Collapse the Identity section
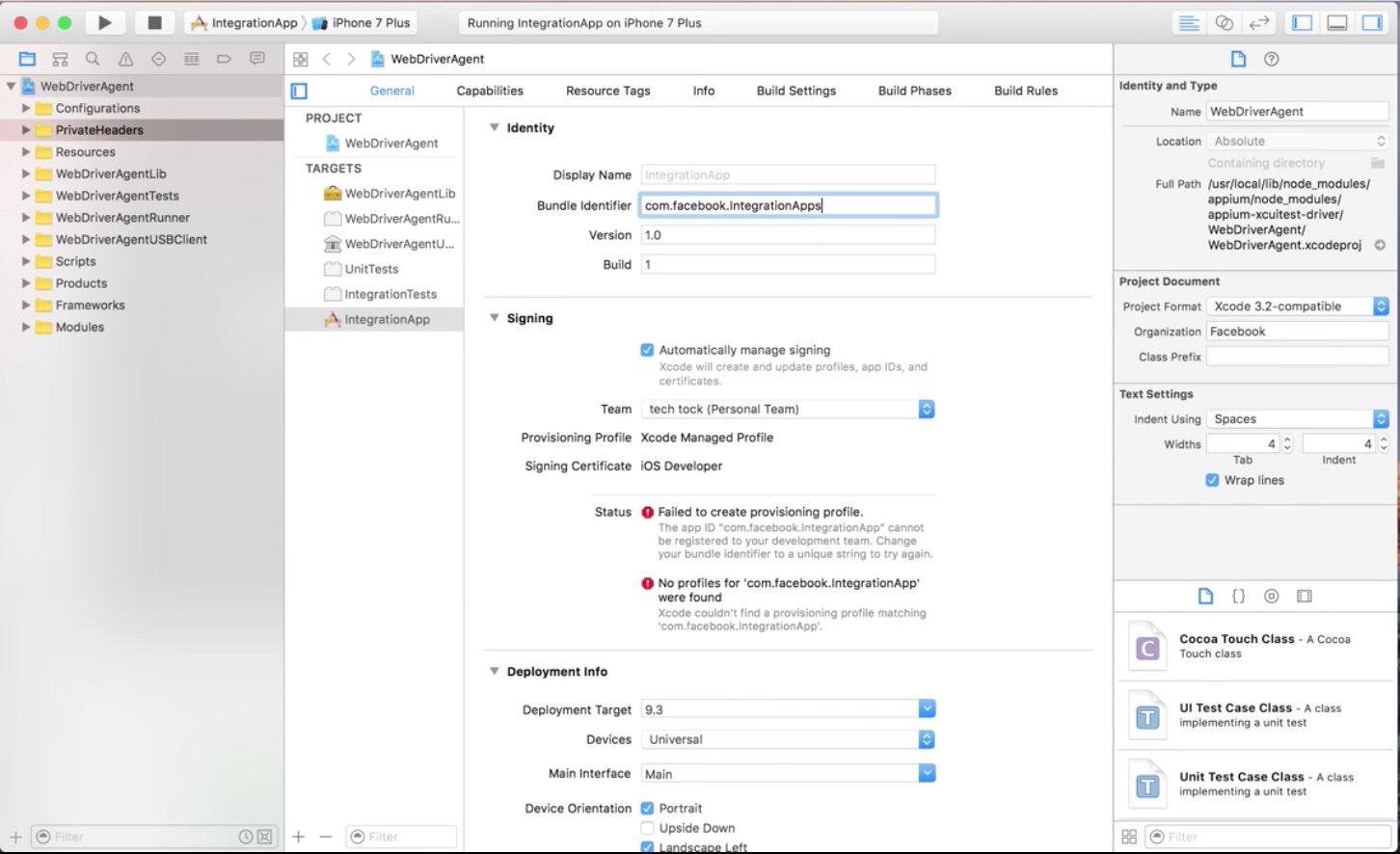The height and width of the screenshot is (854, 1400). (x=494, y=127)
